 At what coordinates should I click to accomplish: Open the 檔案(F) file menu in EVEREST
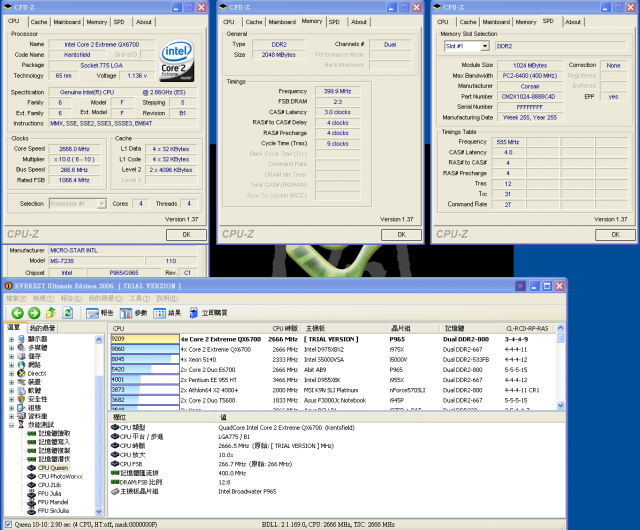click(x=16, y=298)
